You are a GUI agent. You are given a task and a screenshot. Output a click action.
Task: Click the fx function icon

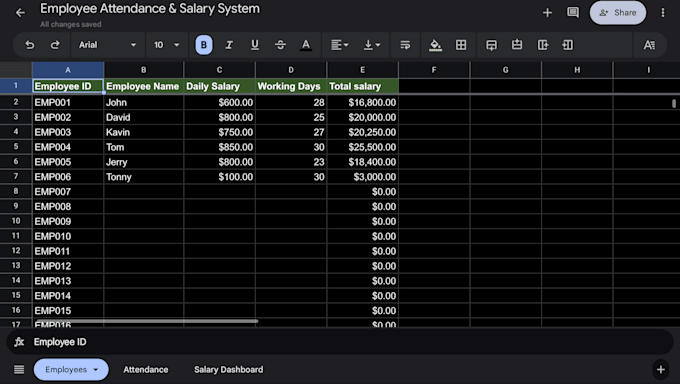tap(19, 342)
